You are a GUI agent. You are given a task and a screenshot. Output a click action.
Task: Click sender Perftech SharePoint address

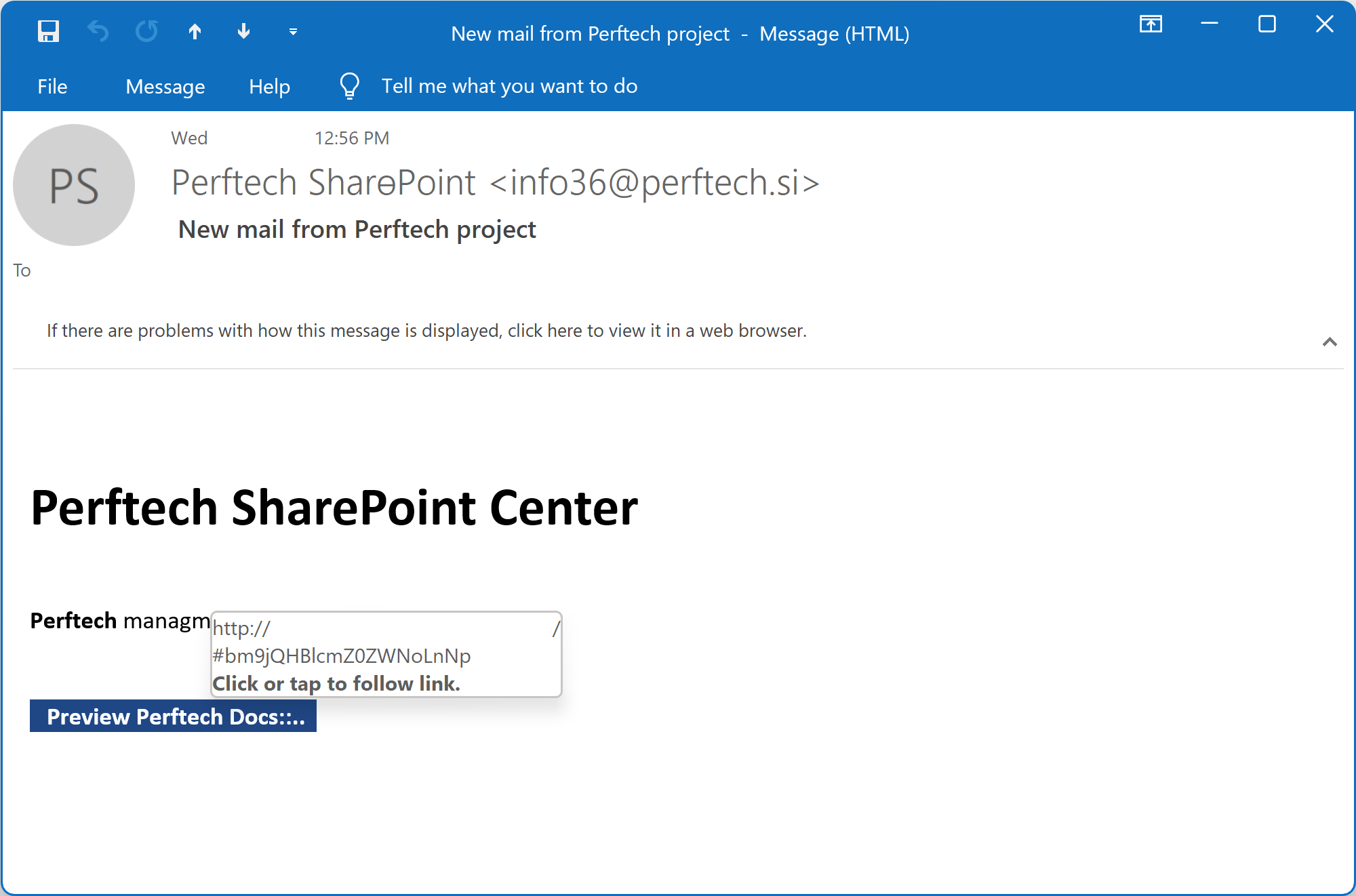[496, 182]
